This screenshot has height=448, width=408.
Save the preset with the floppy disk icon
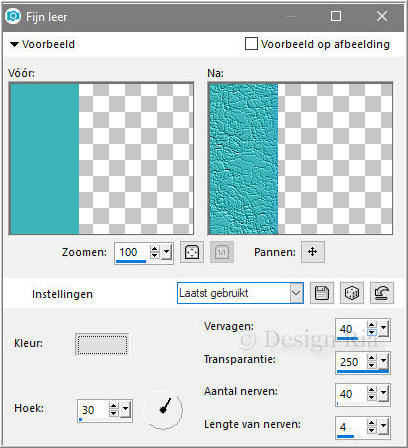[x=322, y=293]
